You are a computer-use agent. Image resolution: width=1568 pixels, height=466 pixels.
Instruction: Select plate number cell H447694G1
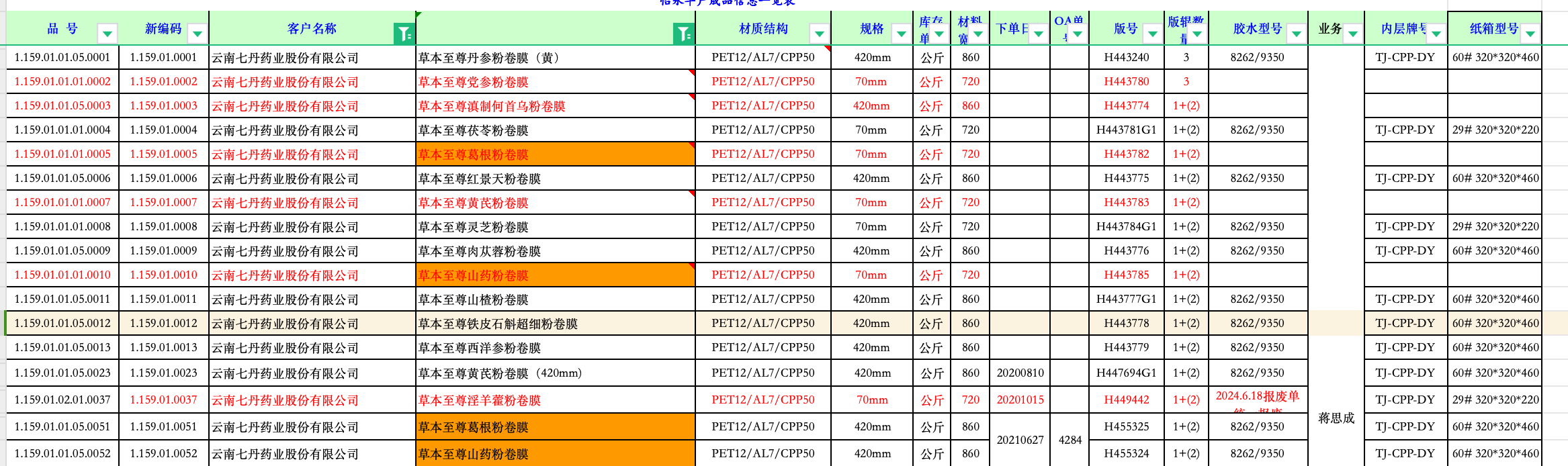point(1127,373)
